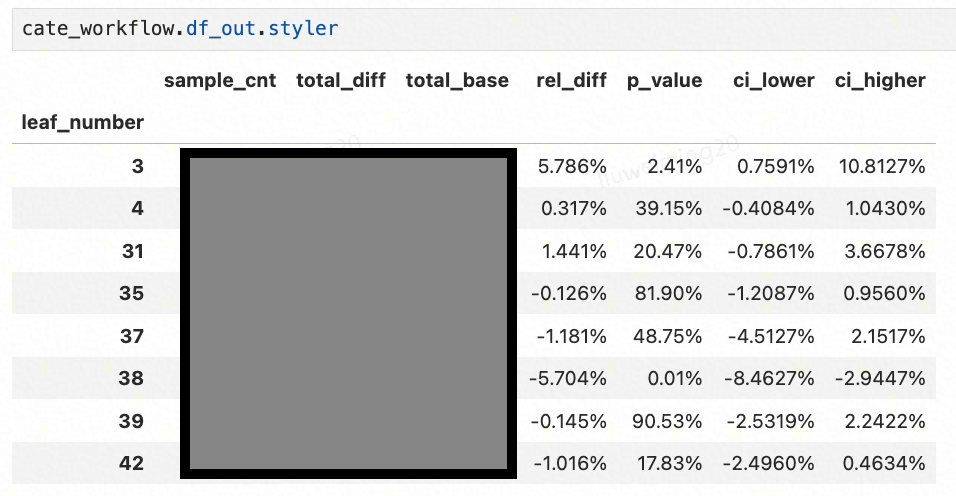This screenshot has width=956, height=496.
Task: Click the ci_higher column header
Action: pyautogui.click(x=880, y=81)
